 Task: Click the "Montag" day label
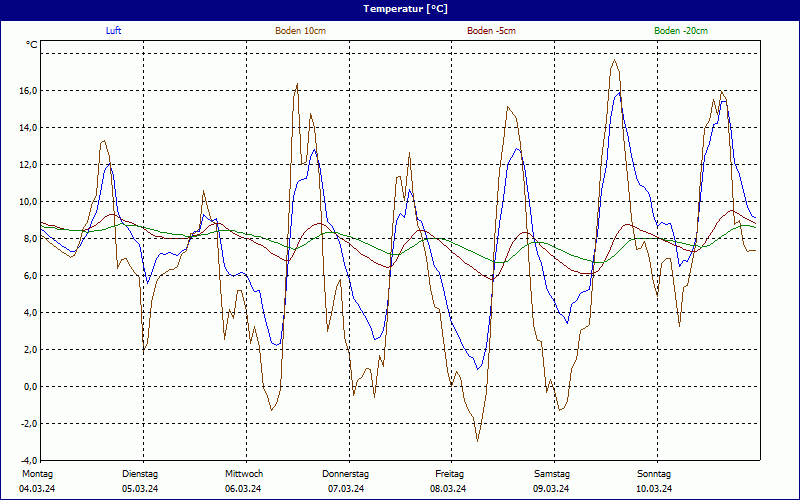pyautogui.click(x=37, y=474)
